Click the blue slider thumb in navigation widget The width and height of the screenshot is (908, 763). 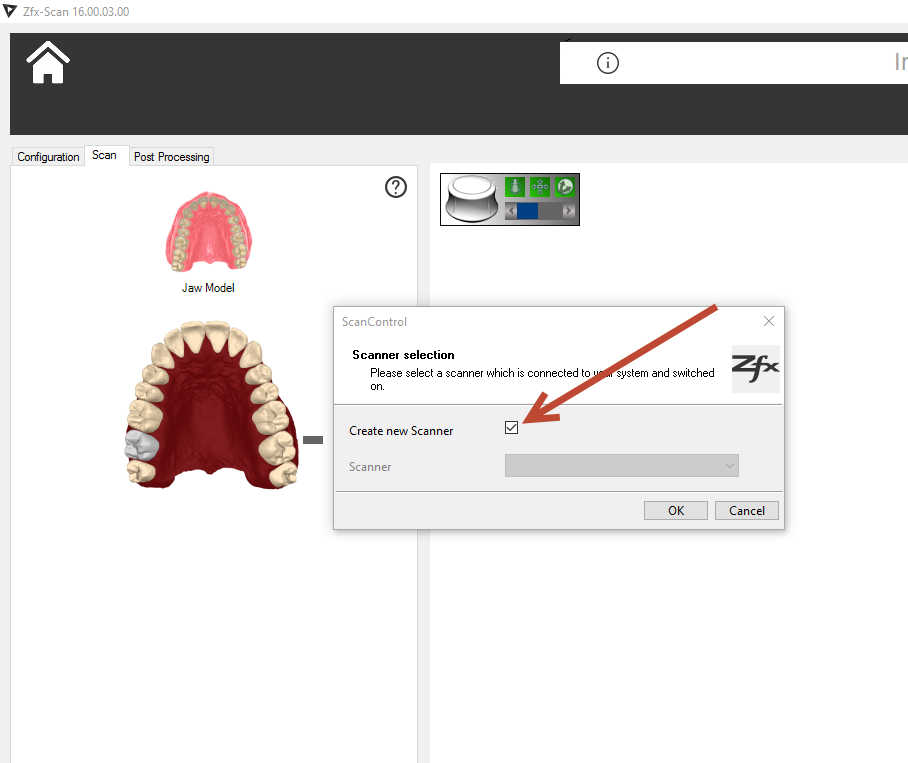click(x=527, y=211)
